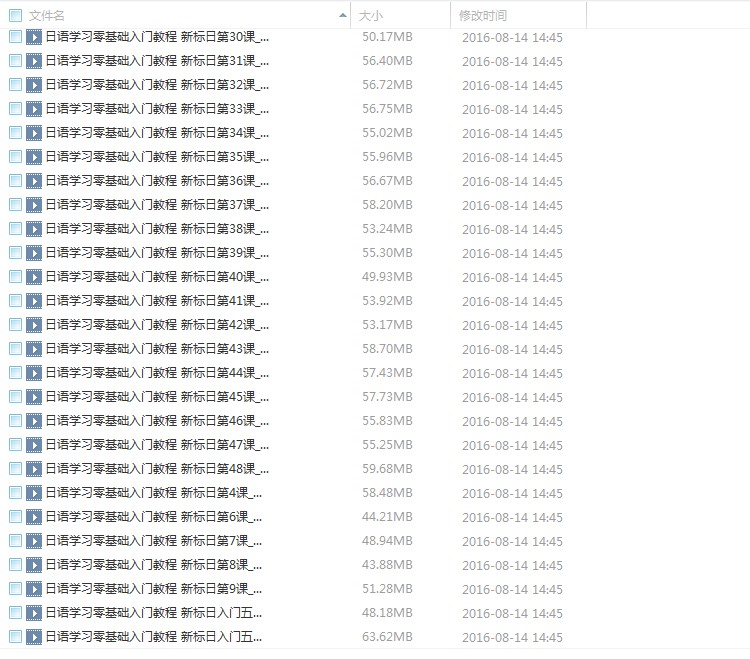Select the checkbox for the 第38课 file
The image size is (750, 659).
15,229
